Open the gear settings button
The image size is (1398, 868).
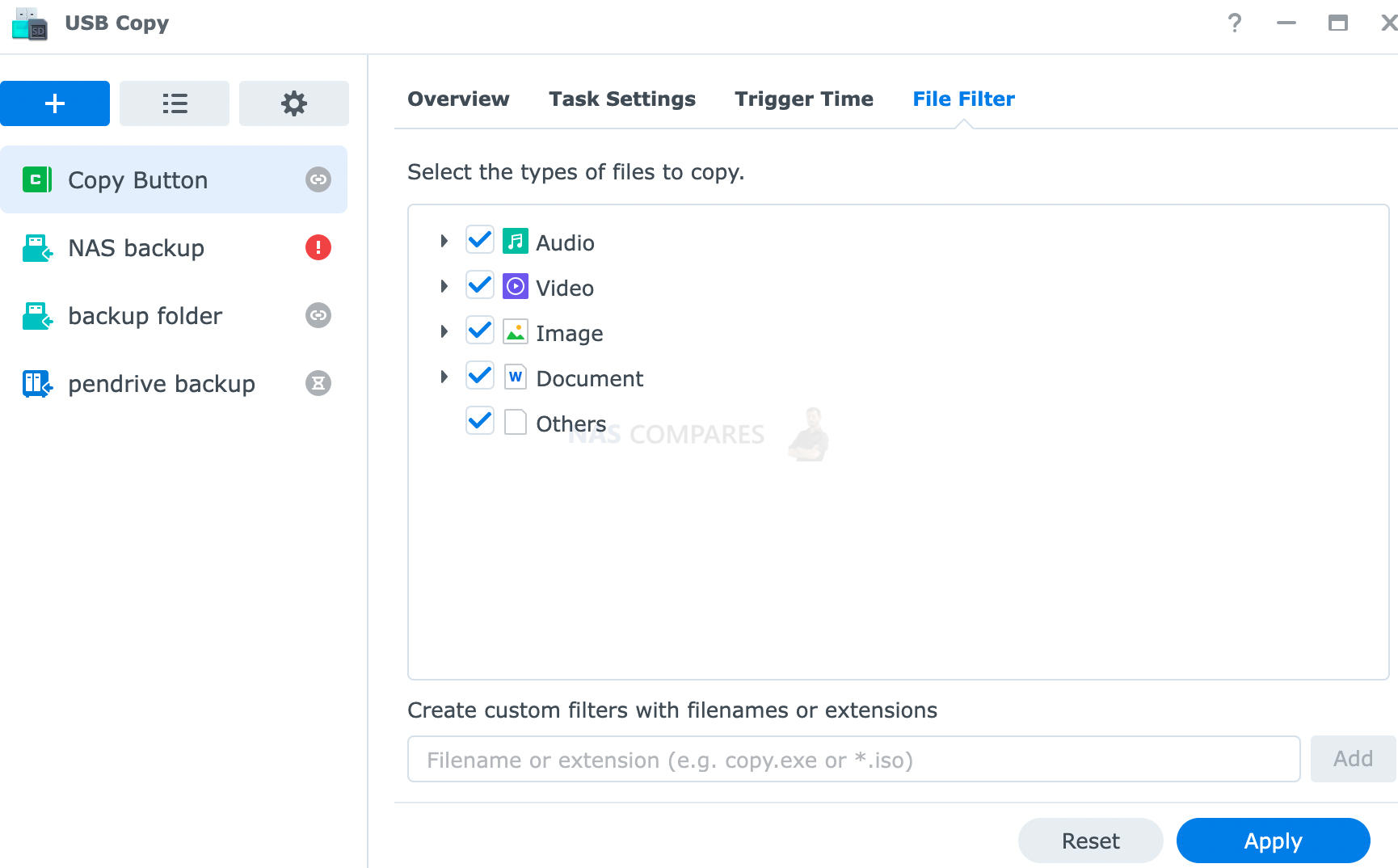coord(294,103)
